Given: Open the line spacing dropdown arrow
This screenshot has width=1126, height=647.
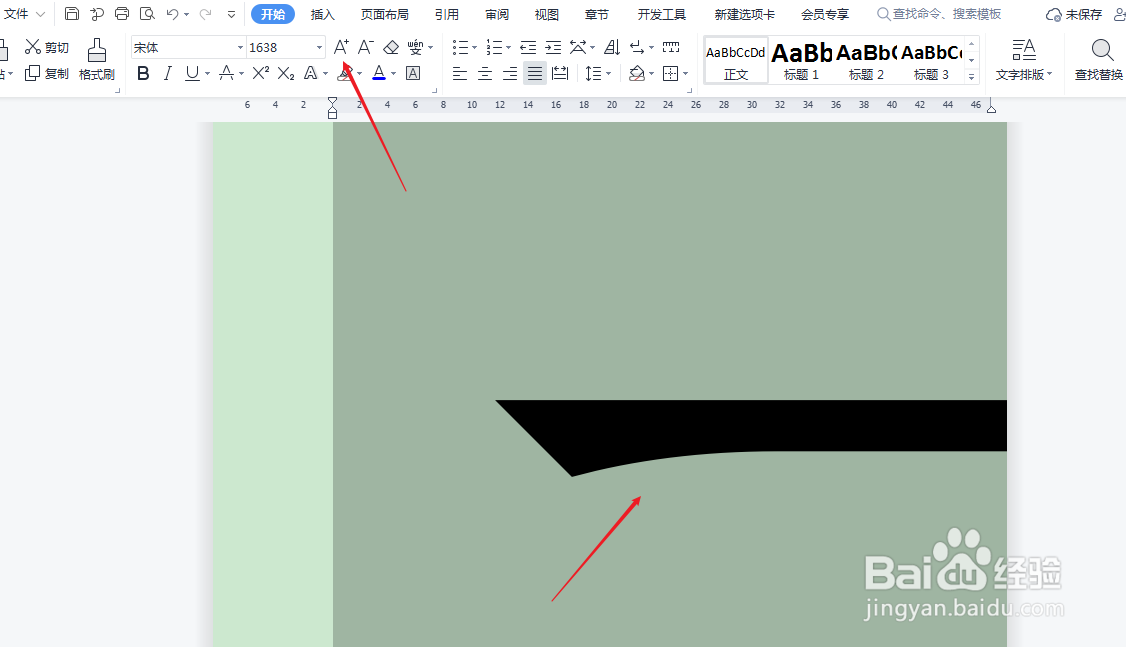Looking at the screenshot, I should [608, 74].
